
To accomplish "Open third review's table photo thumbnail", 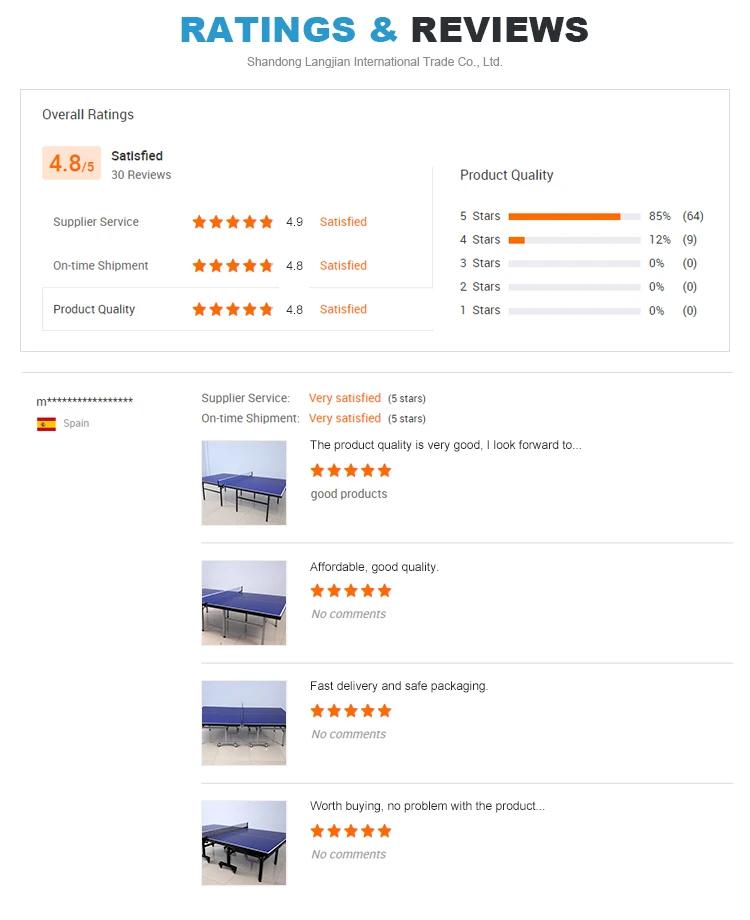I will (x=244, y=723).
